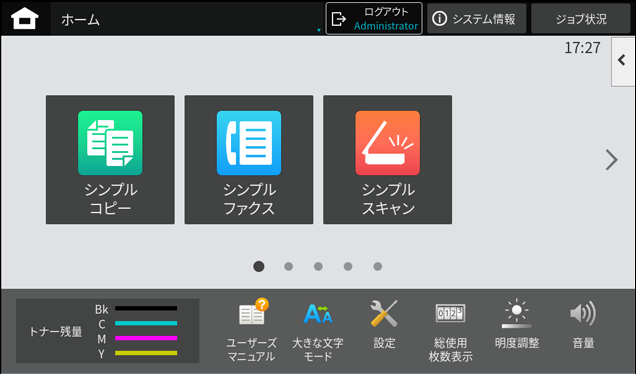Open Simple Scan (シンプルスキャン)
Image resolution: width=636 pixels, height=374 pixels.
point(387,159)
